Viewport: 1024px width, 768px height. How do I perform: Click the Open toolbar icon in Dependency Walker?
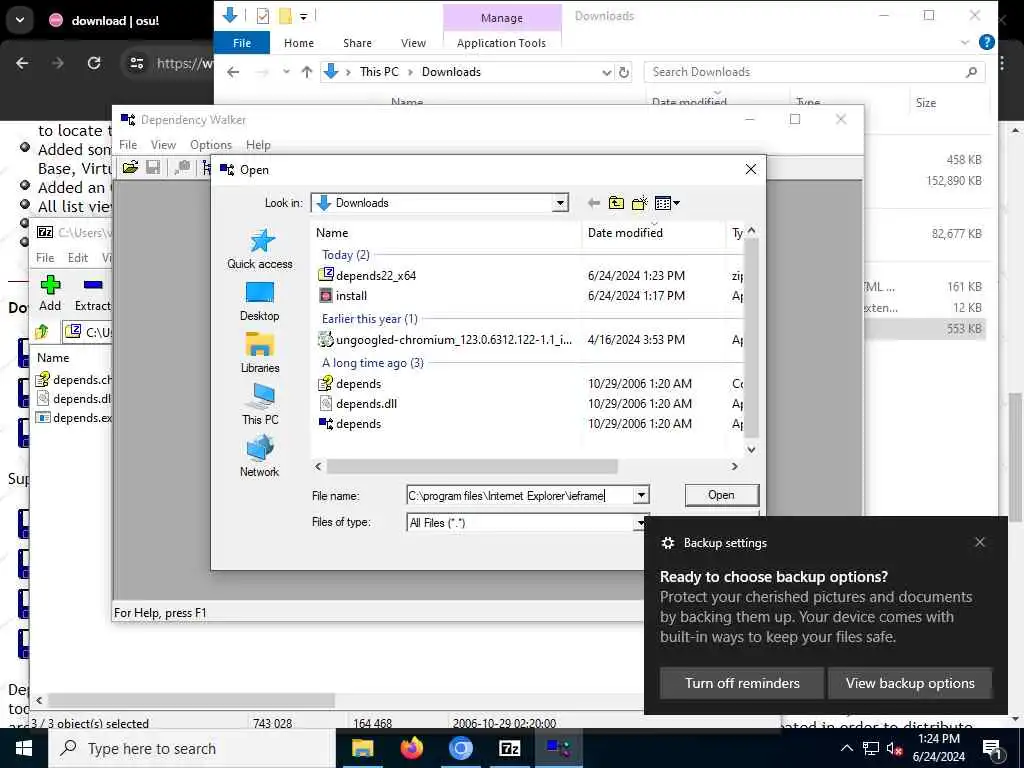click(131, 168)
